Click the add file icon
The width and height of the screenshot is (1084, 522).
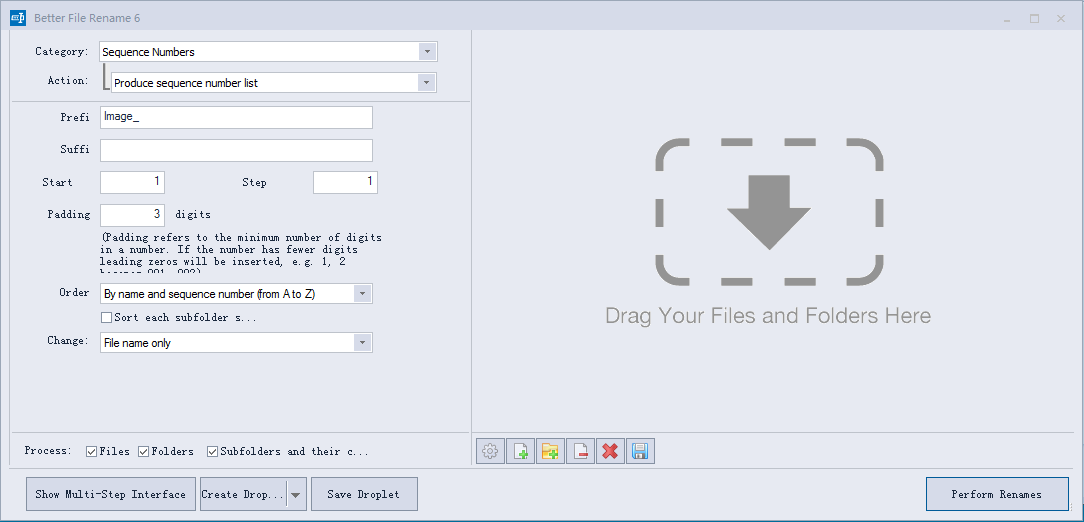point(520,451)
